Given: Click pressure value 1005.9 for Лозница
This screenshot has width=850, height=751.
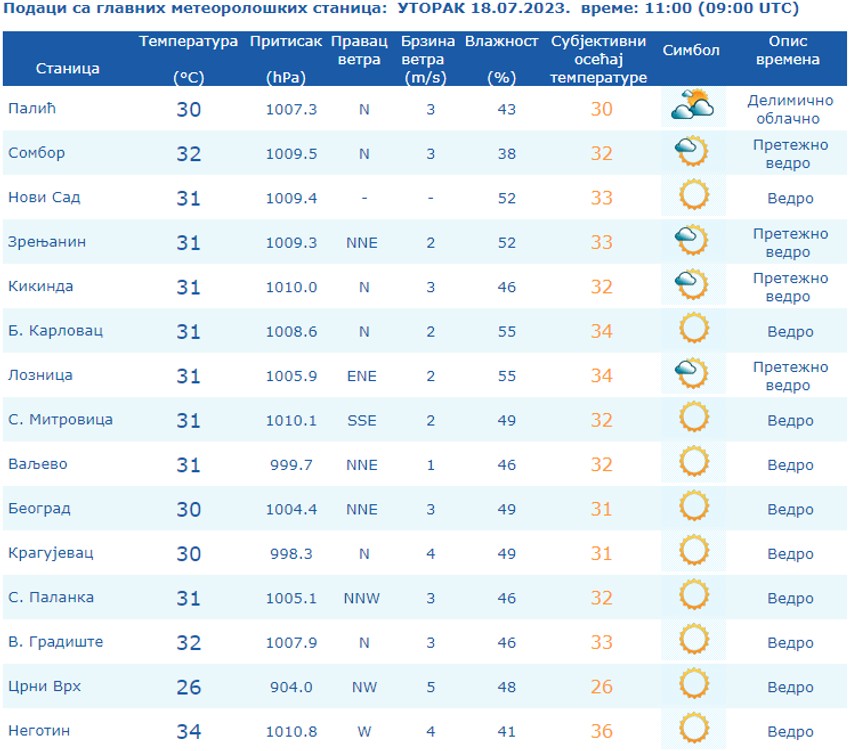Looking at the screenshot, I should point(291,376).
